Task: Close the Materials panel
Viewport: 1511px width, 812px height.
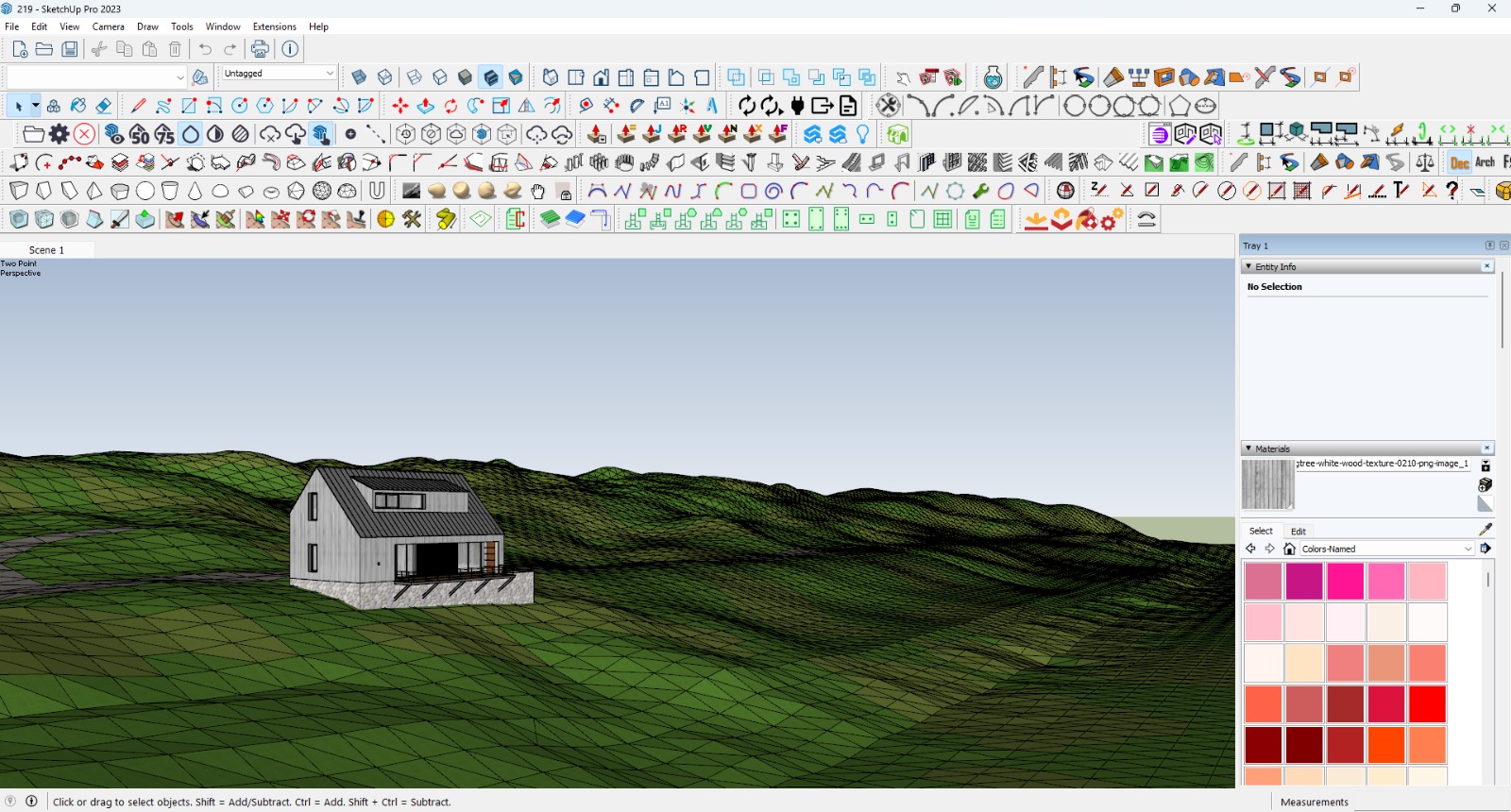Action: 1487,448
